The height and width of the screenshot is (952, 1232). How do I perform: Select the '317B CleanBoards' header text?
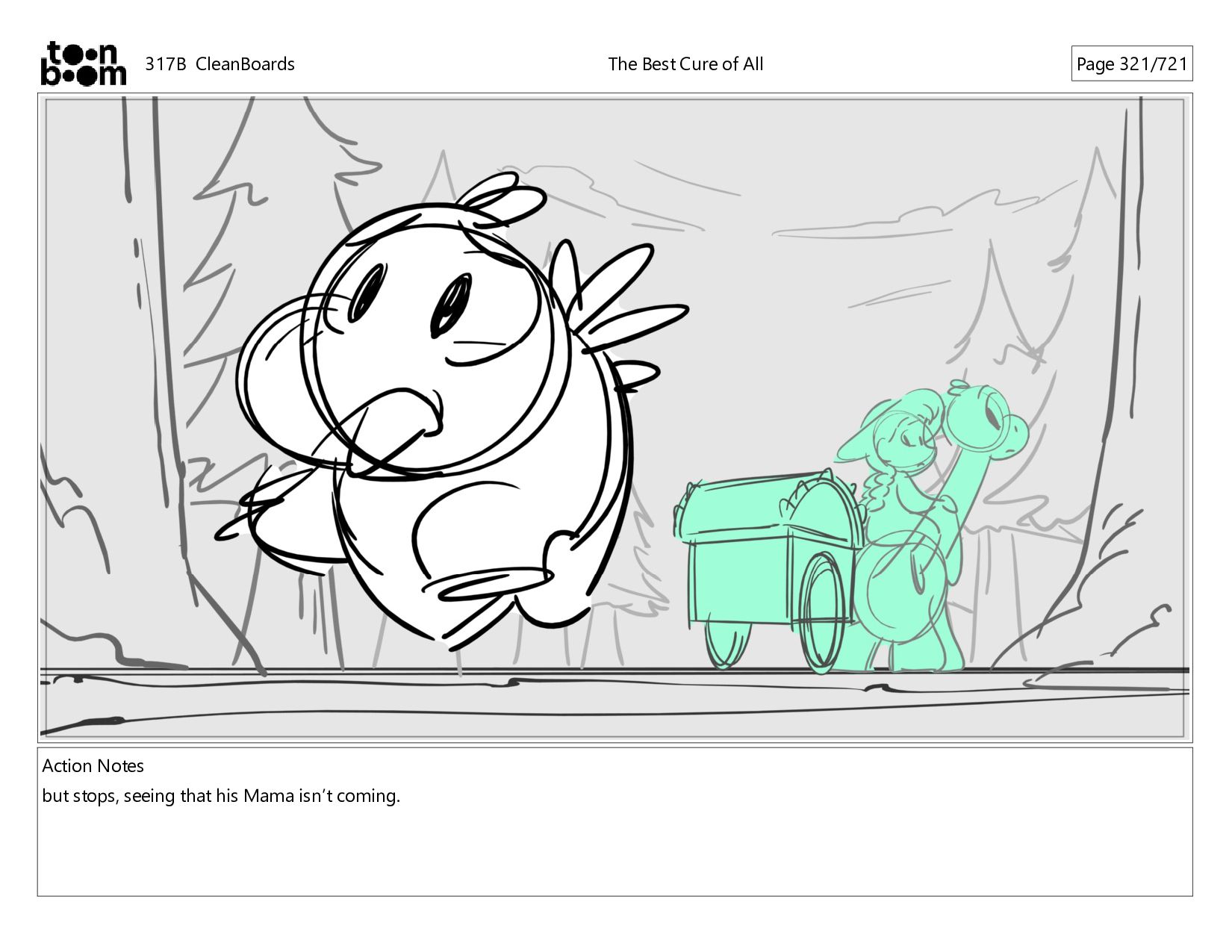coord(220,64)
